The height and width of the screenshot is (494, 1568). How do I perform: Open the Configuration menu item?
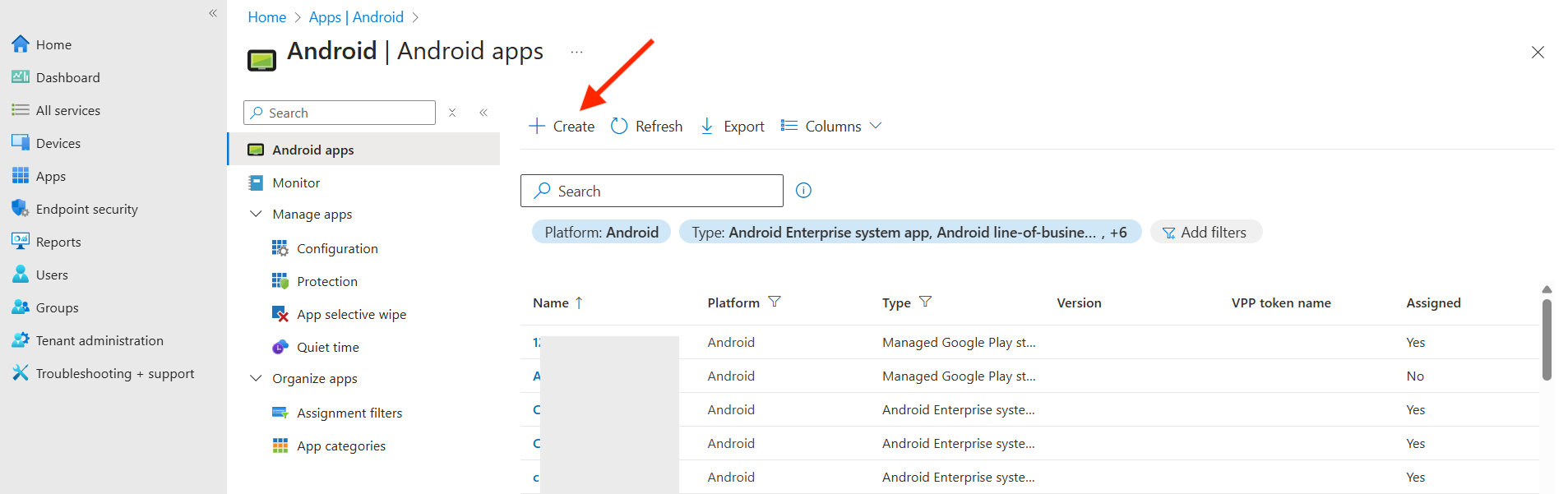click(337, 248)
